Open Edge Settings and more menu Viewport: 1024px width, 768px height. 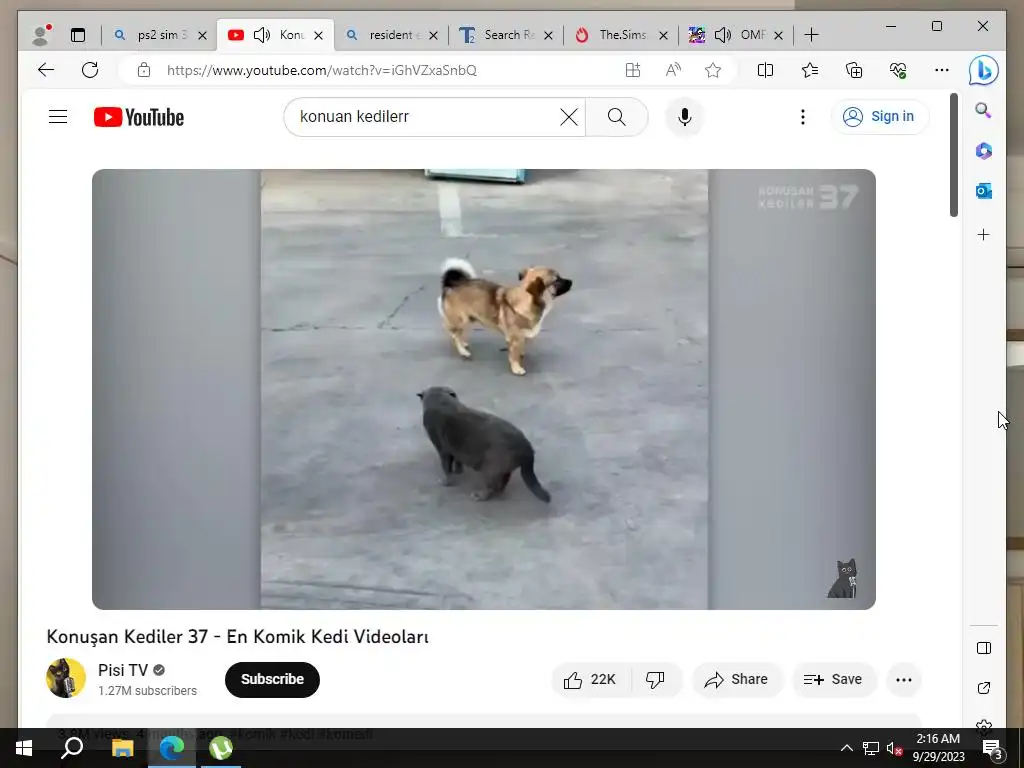(942, 70)
